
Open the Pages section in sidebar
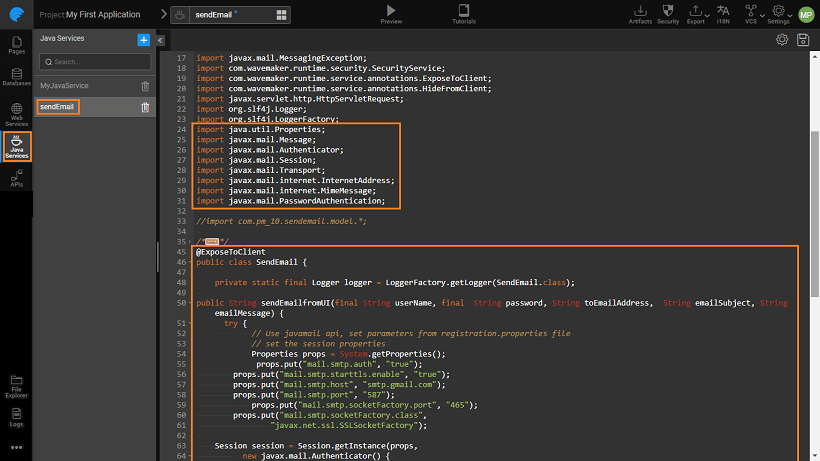16,45
